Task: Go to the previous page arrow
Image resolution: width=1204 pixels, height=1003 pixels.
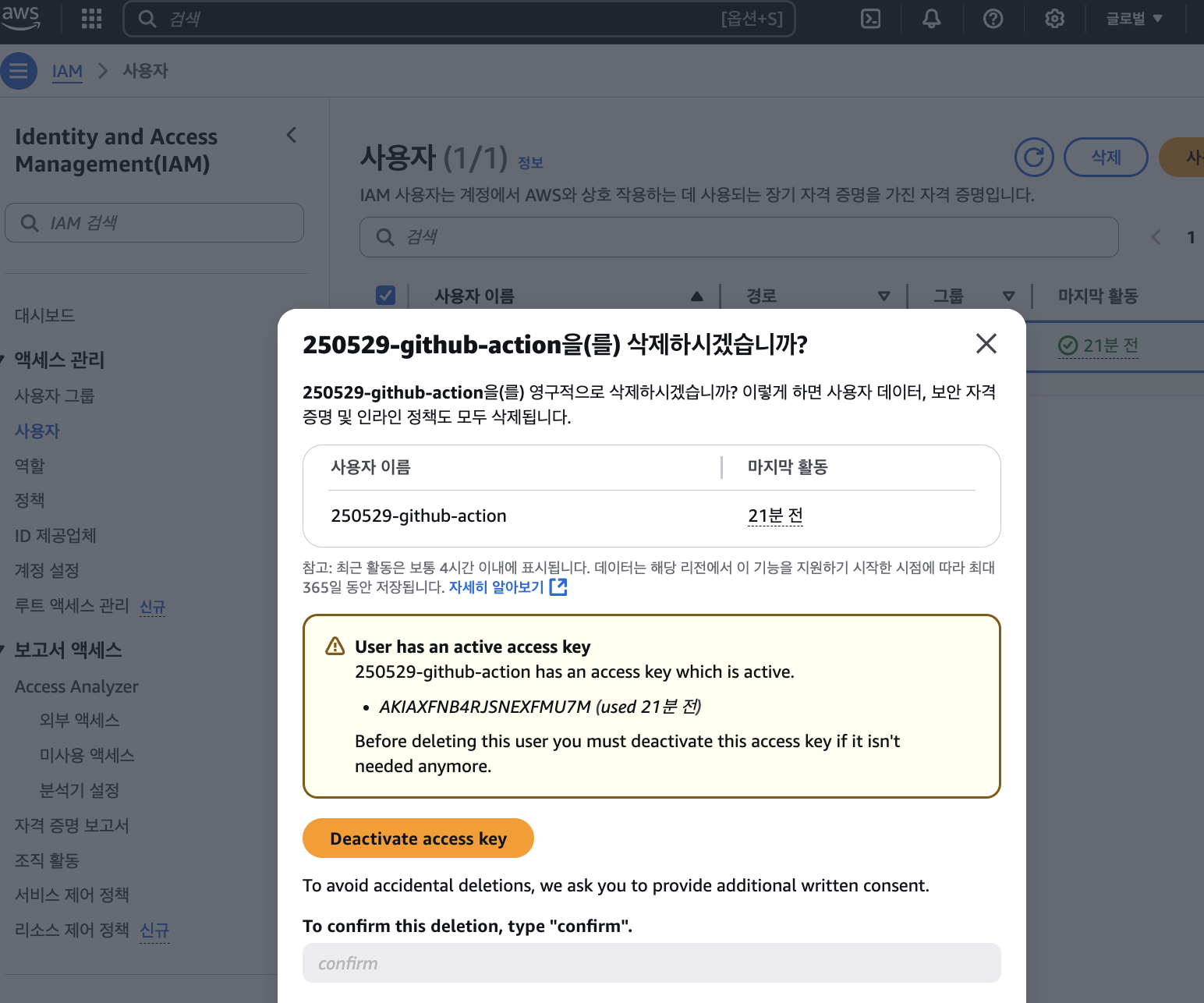Action: pos(1156,237)
